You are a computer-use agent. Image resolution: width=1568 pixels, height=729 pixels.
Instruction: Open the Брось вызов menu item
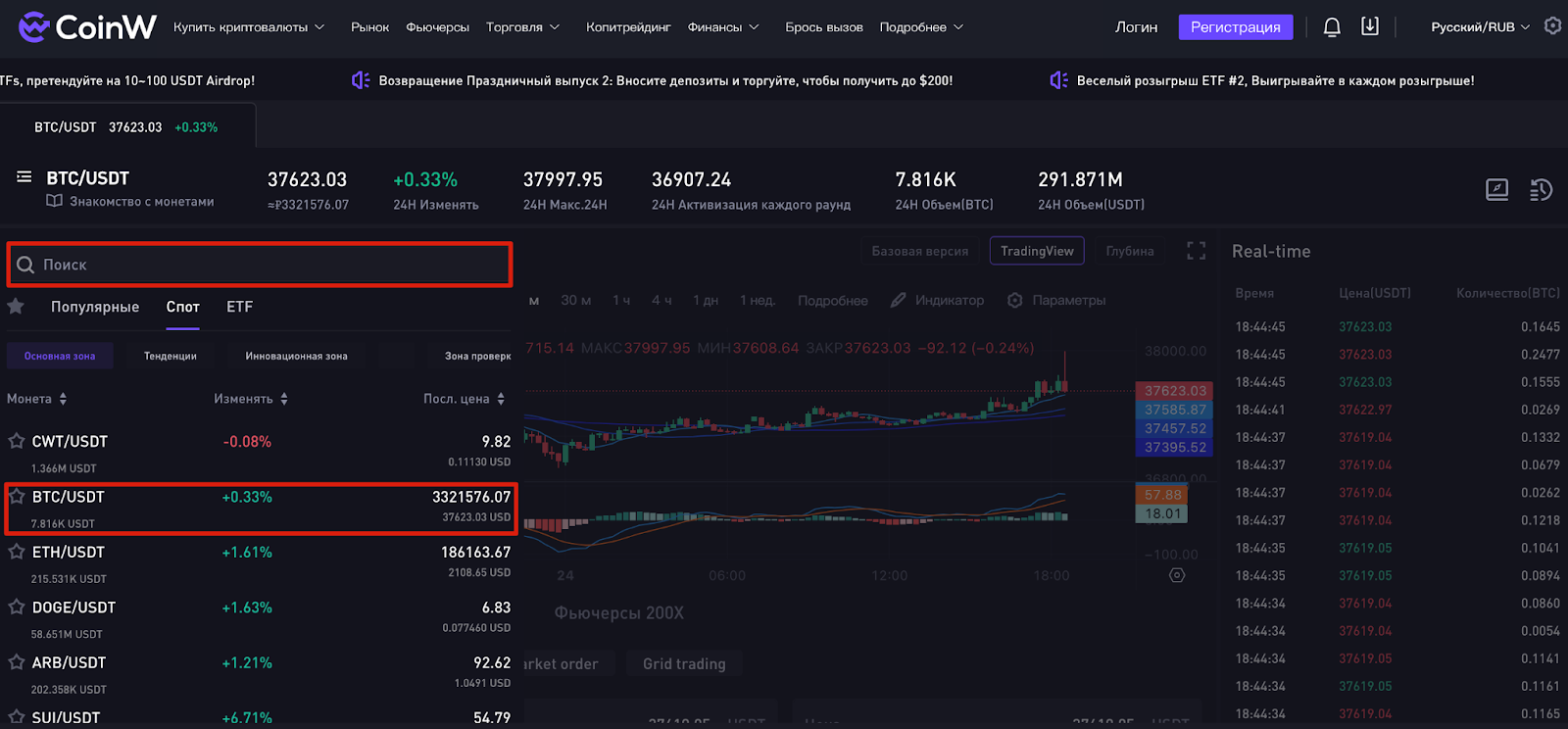(x=823, y=27)
